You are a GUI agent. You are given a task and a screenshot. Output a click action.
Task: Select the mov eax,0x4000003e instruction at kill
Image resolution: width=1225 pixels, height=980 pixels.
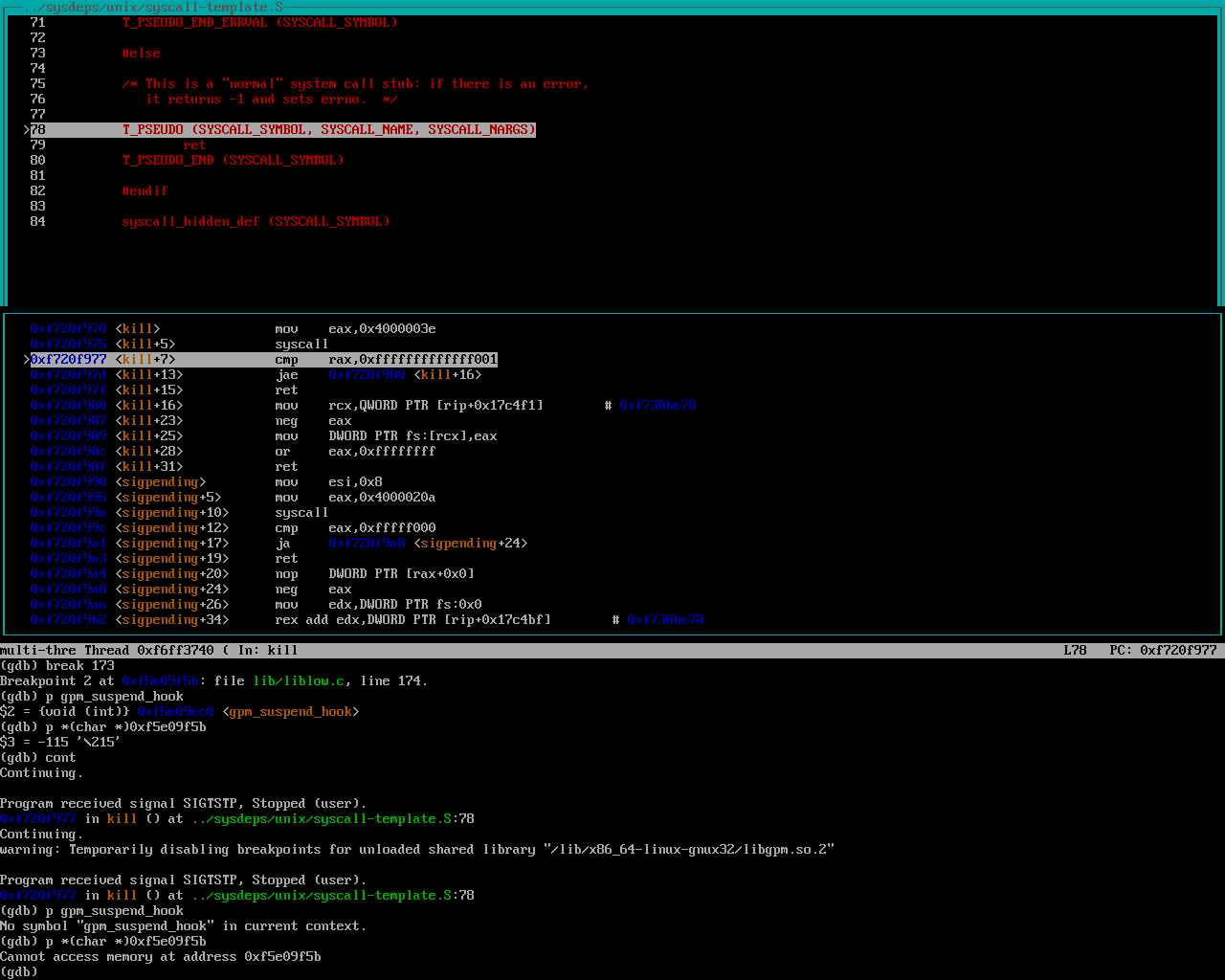tap(355, 328)
